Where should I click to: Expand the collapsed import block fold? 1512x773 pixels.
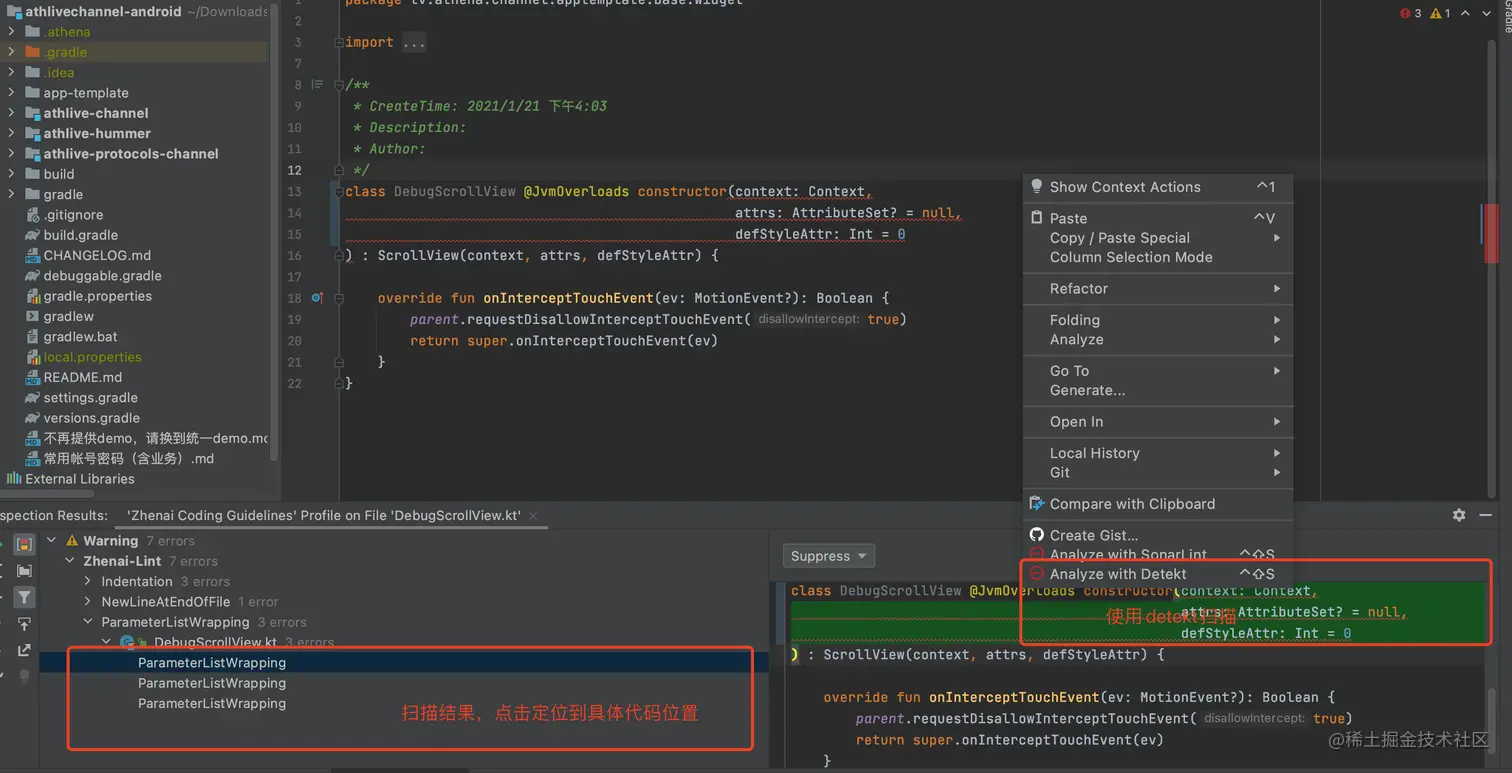(x=339, y=43)
